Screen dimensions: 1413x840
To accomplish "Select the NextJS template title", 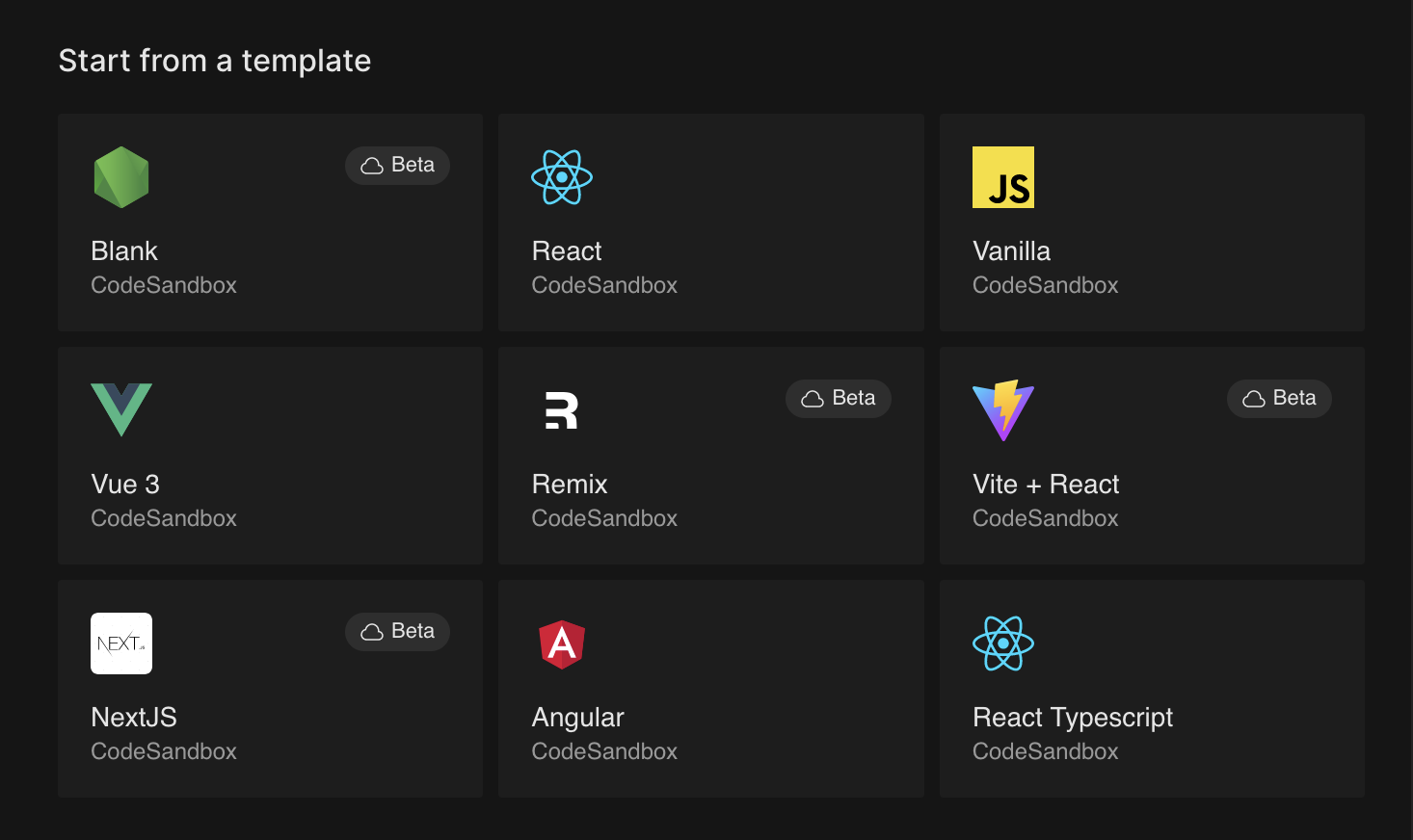I will tap(134, 718).
